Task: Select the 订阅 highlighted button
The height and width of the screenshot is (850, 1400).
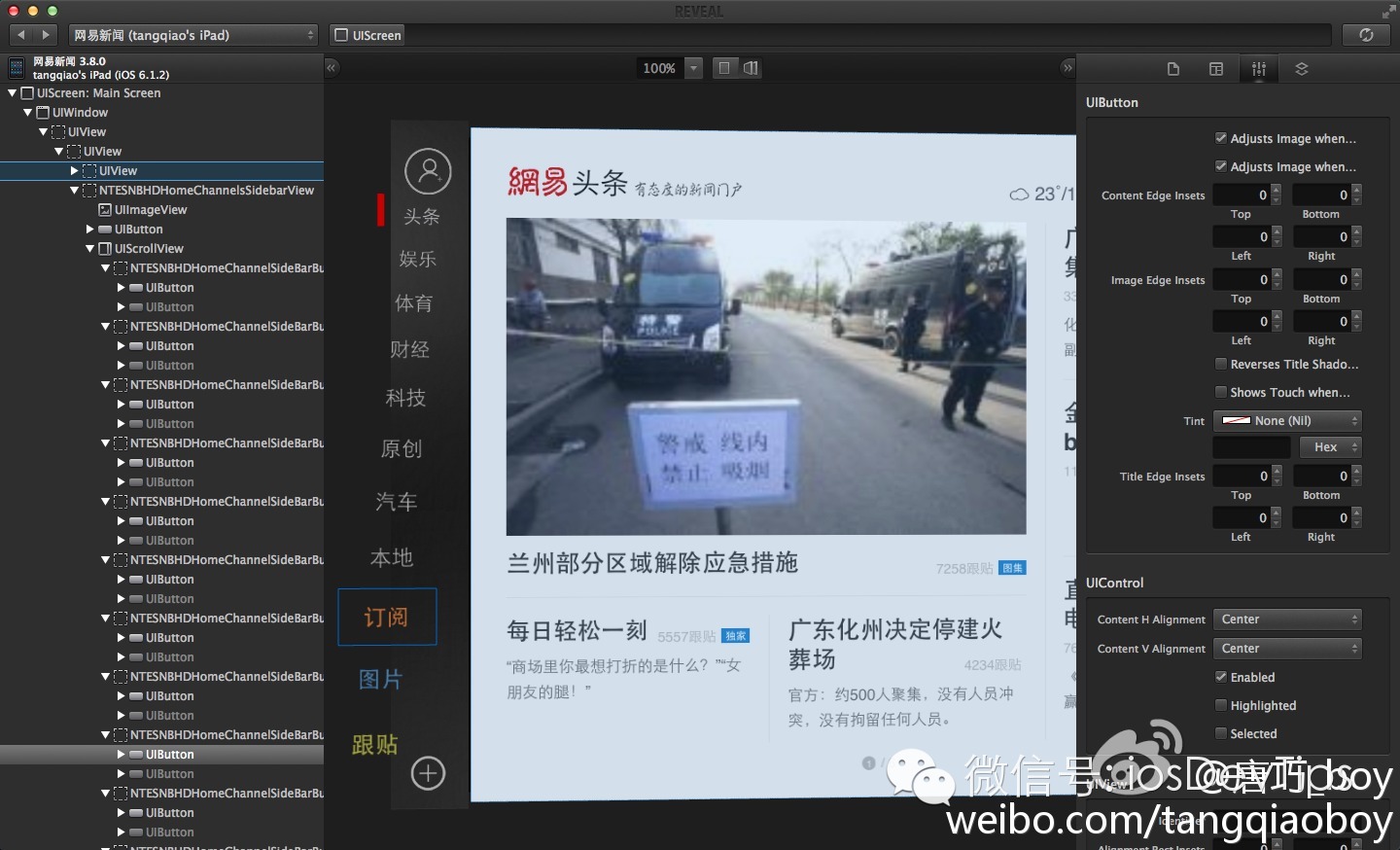Action: [x=387, y=617]
